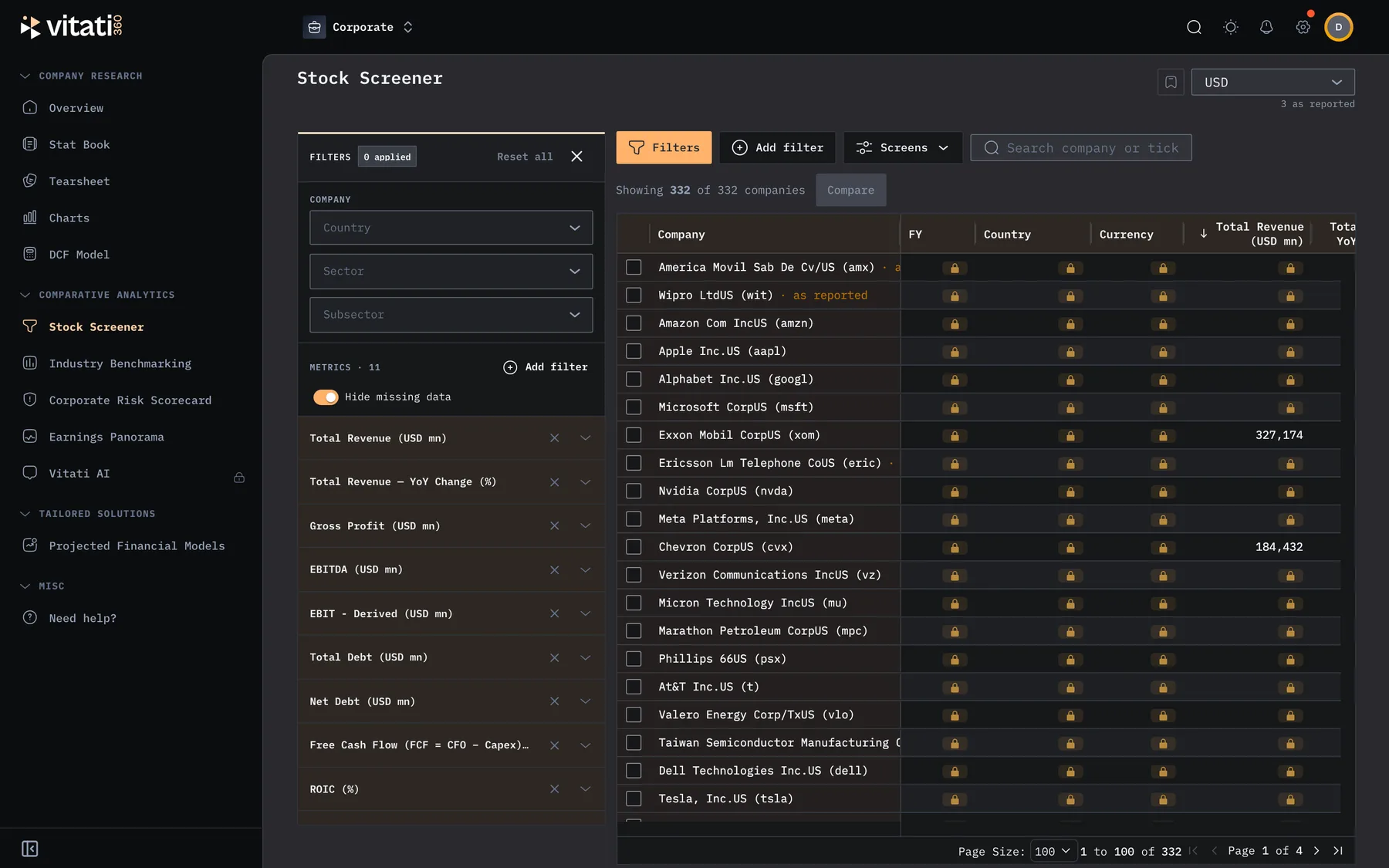Image resolution: width=1389 pixels, height=868 pixels.
Task: Remove Total Debt (USD mn) metric
Action: 554,657
